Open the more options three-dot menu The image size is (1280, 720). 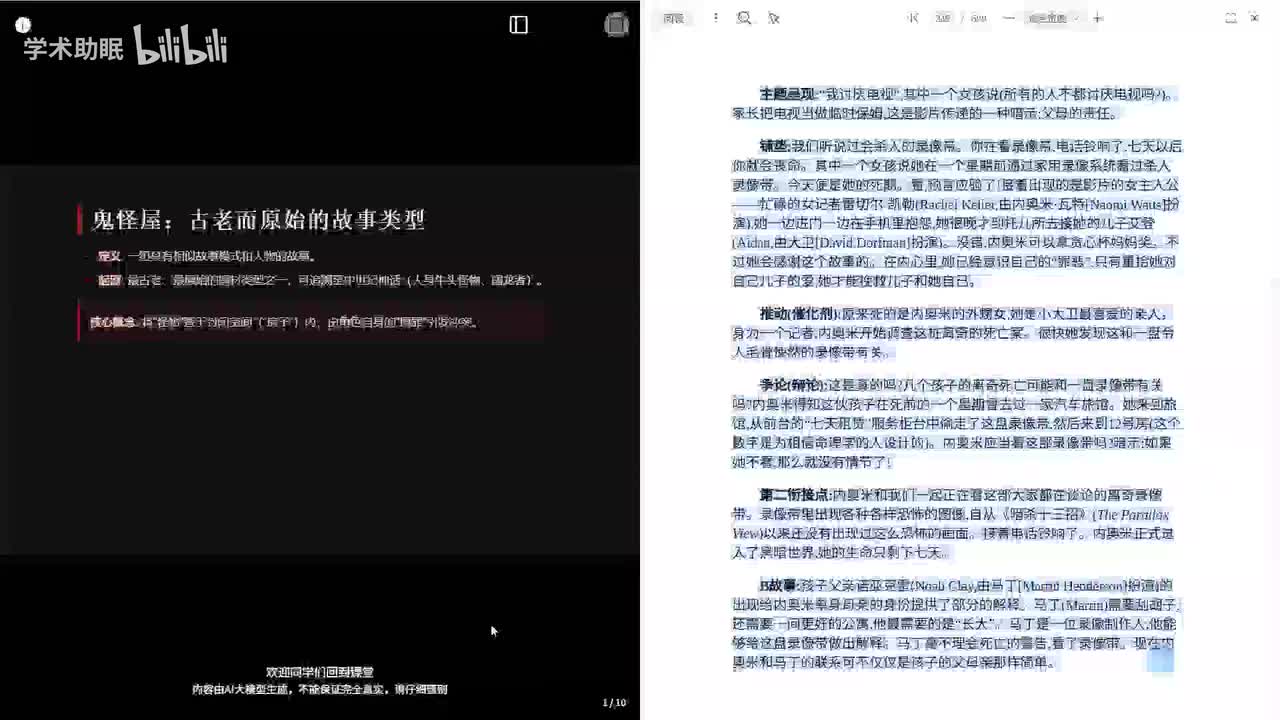tap(715, 18)
